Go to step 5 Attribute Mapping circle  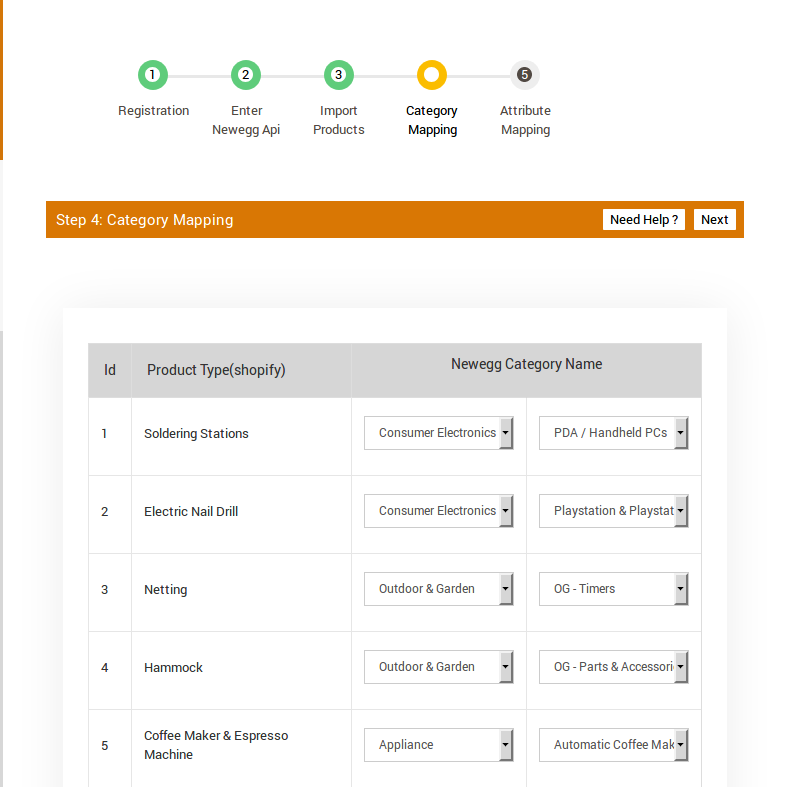(524, 75)
